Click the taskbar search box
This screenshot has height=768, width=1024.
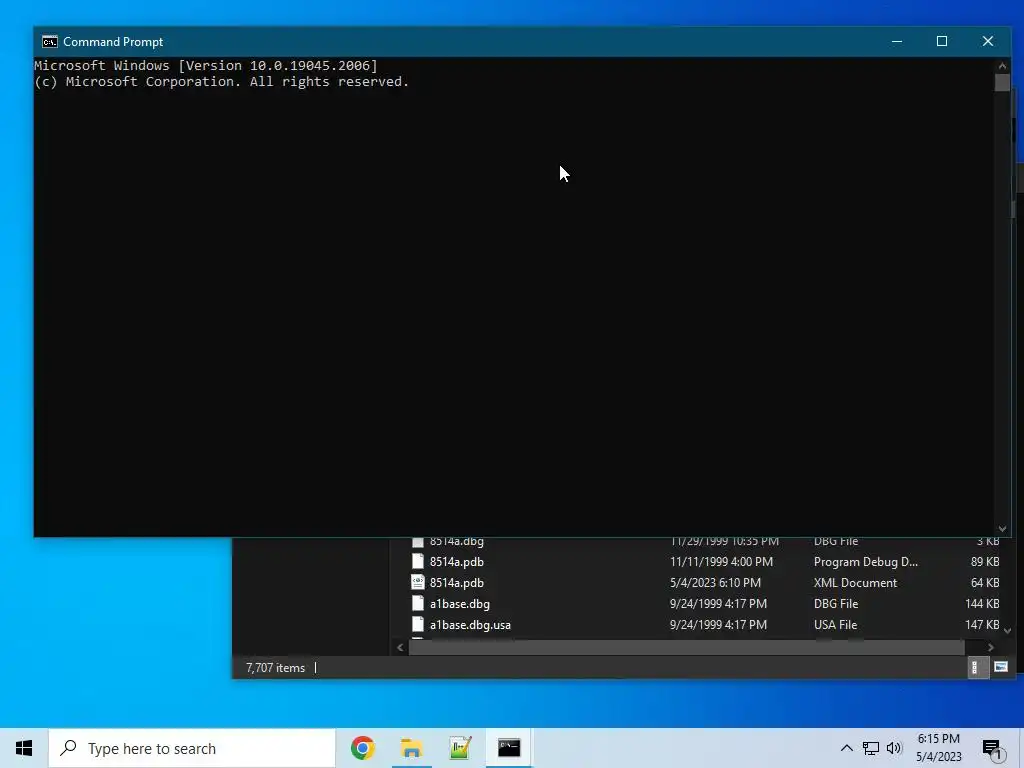(x=192, y=748)
